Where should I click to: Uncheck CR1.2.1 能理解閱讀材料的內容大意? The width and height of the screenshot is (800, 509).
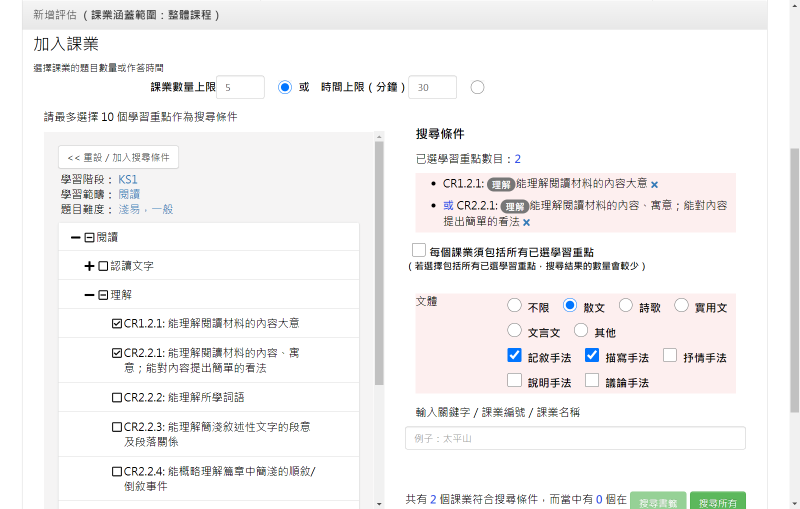pyautogui.click(x=117, y=324)
